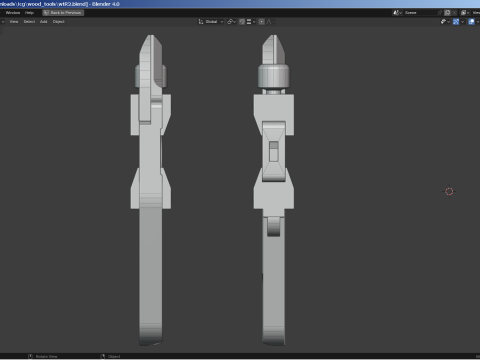The width and height of the screenshot is (480, 360).
Task: Open the snapping options dropdown
Action: click(251, 22)
